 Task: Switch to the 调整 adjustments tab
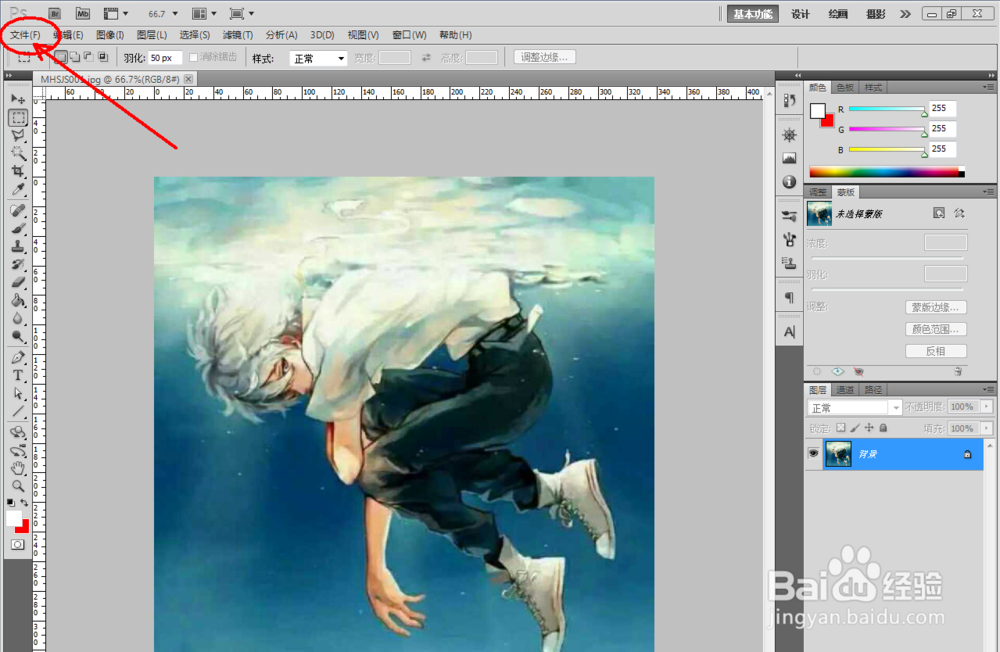tap(818, 192)
